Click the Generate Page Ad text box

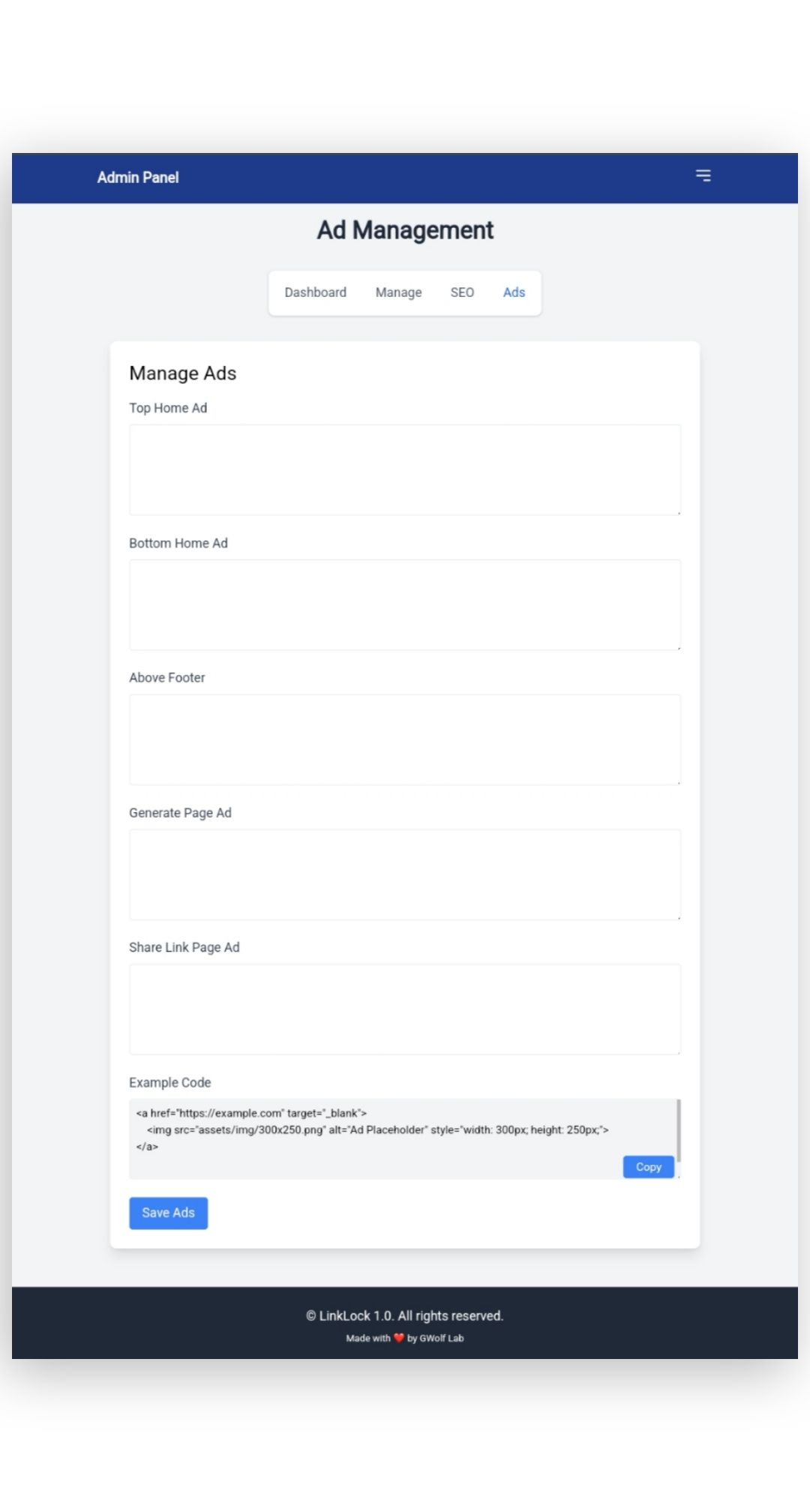[405, 875]
